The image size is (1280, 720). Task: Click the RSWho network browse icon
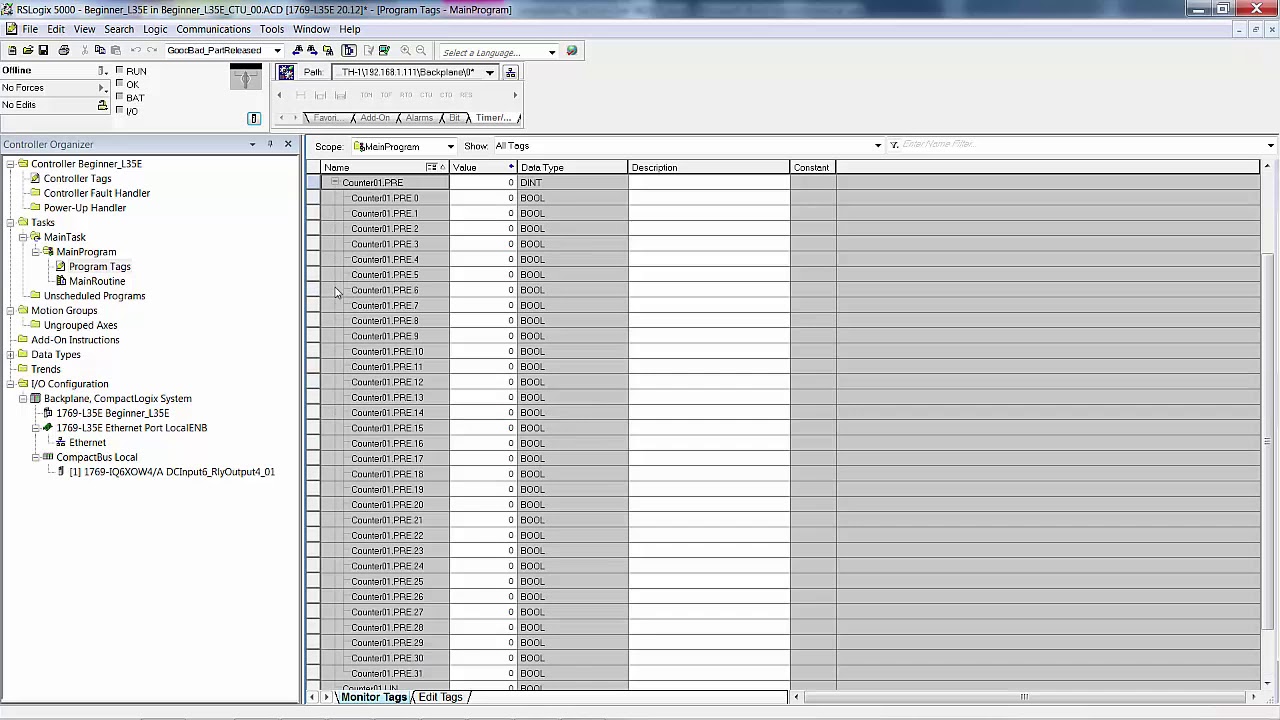click(x=510, y=72)
